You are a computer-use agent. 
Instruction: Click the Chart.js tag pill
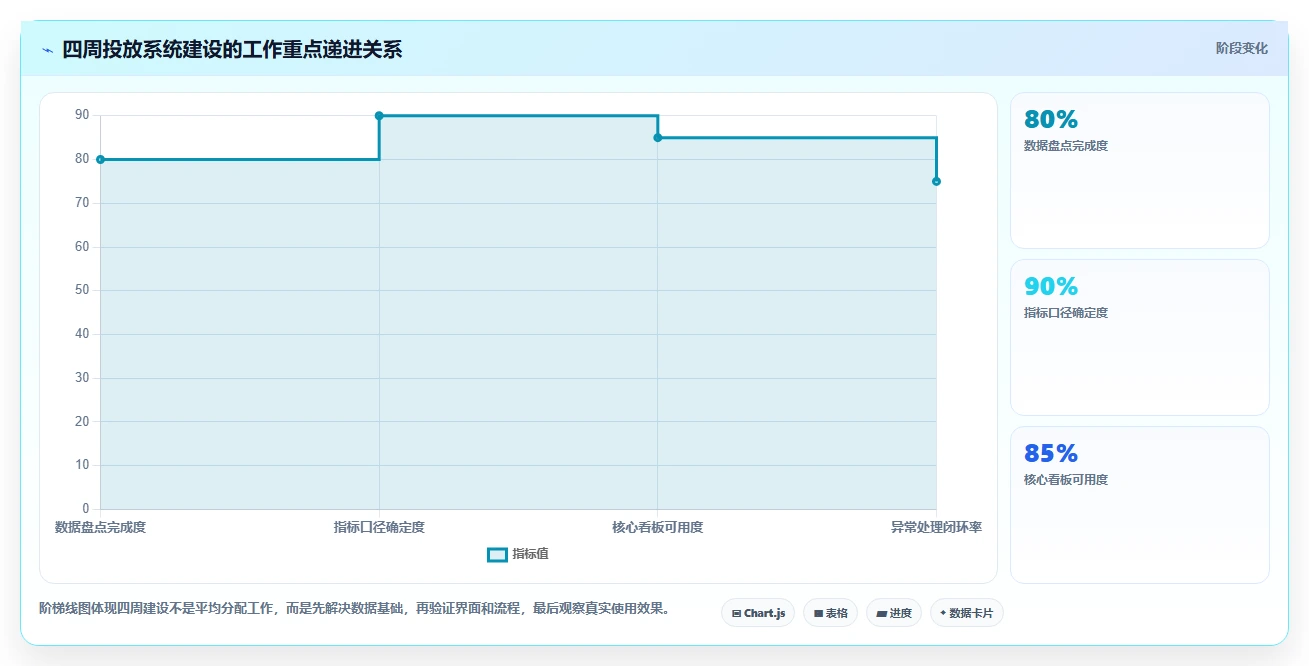758,613
